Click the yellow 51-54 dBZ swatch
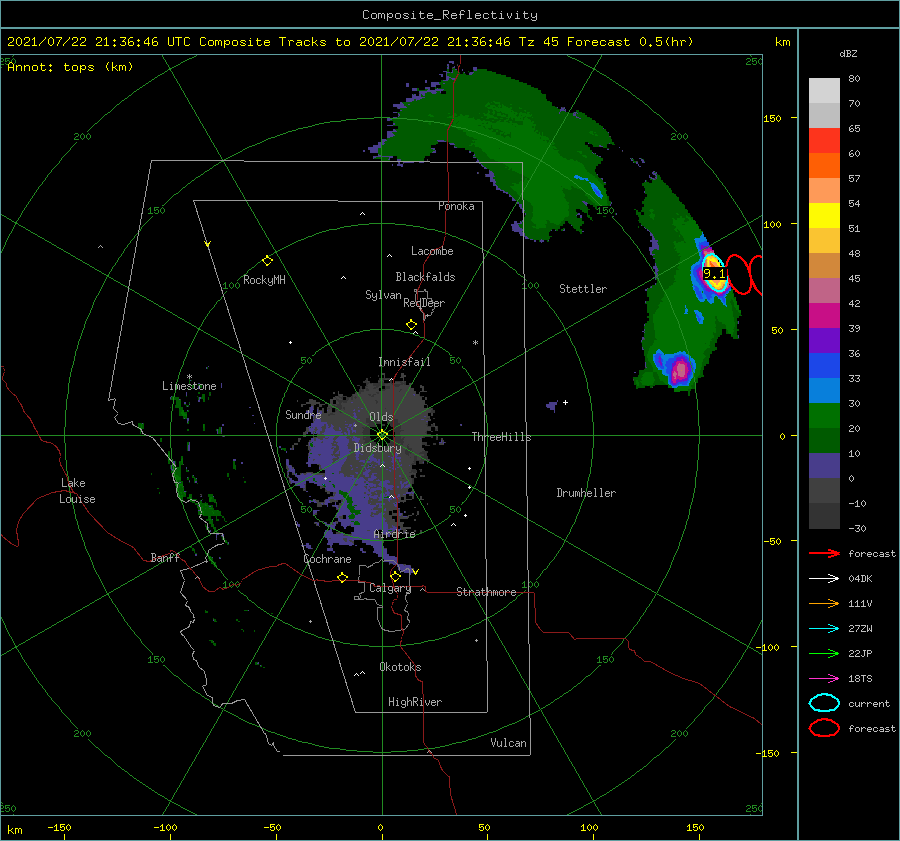900x841 pixels. 824,216
